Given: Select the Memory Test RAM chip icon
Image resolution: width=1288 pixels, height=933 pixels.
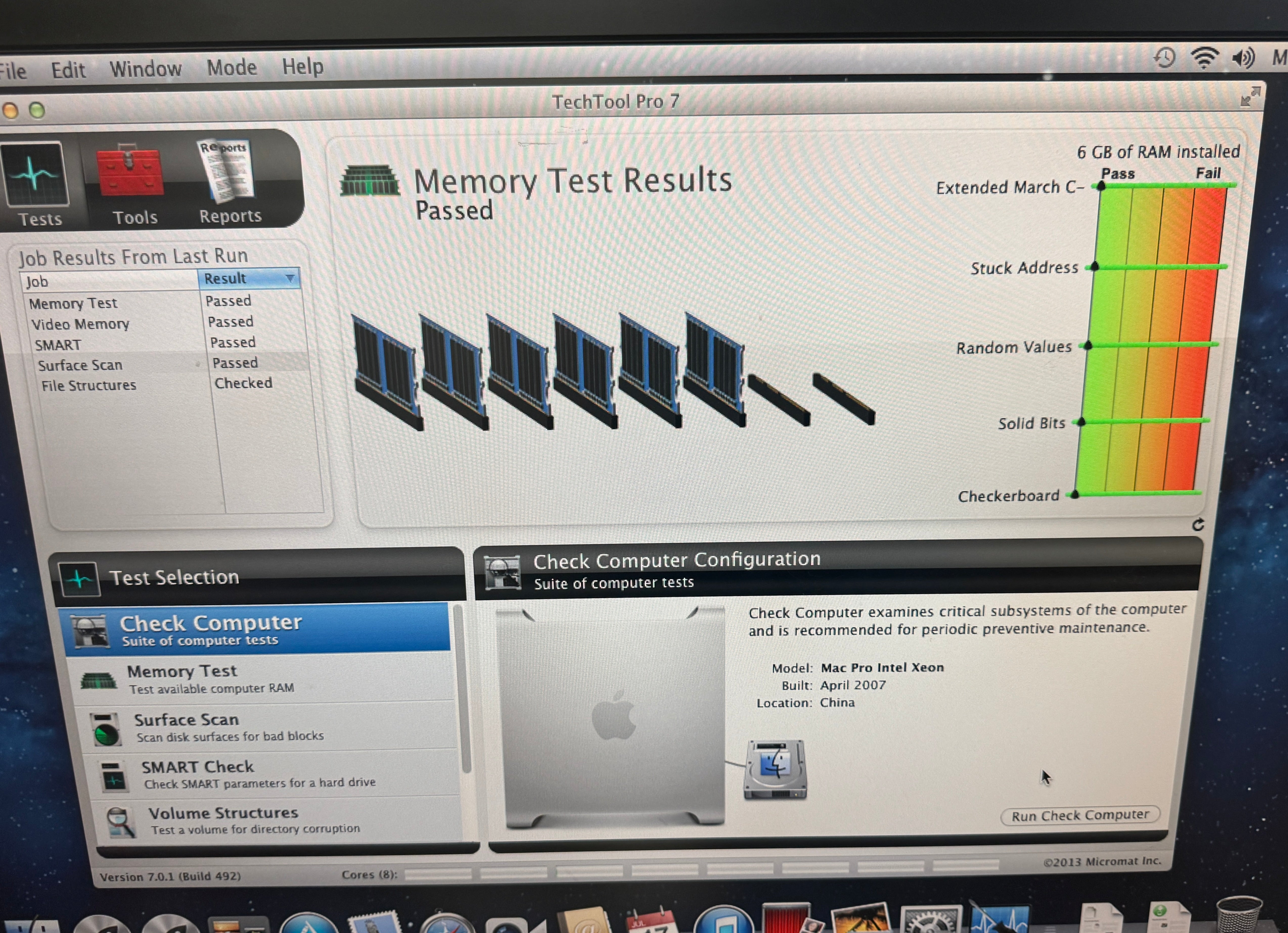Looking at the screenshot, I should pyautogui.click(x=99, y=680).
